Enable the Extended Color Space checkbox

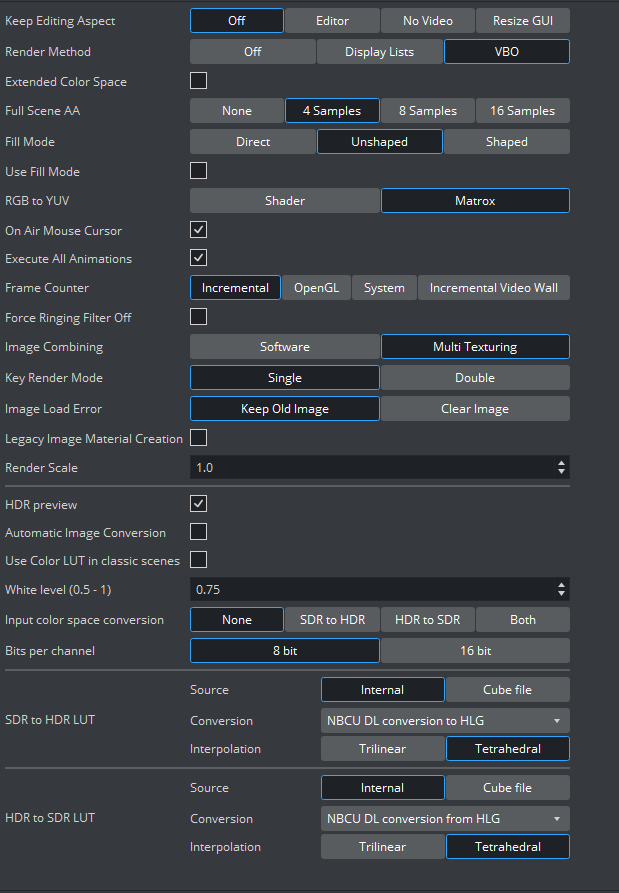[x=199, y=81]
